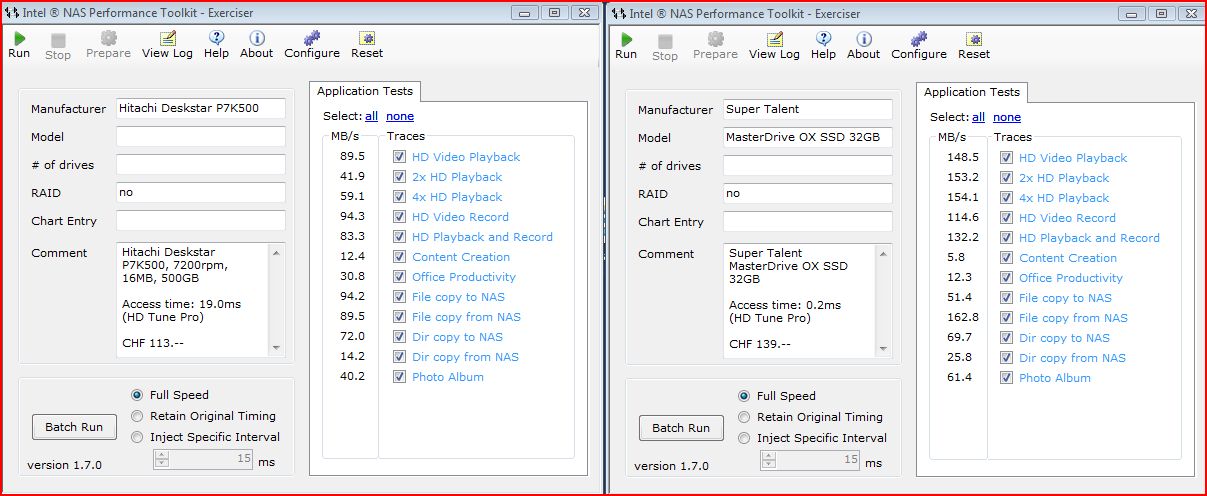Click Batch Run button in right window
This screenshot has width=1207, height=496.
coord(681,428)
